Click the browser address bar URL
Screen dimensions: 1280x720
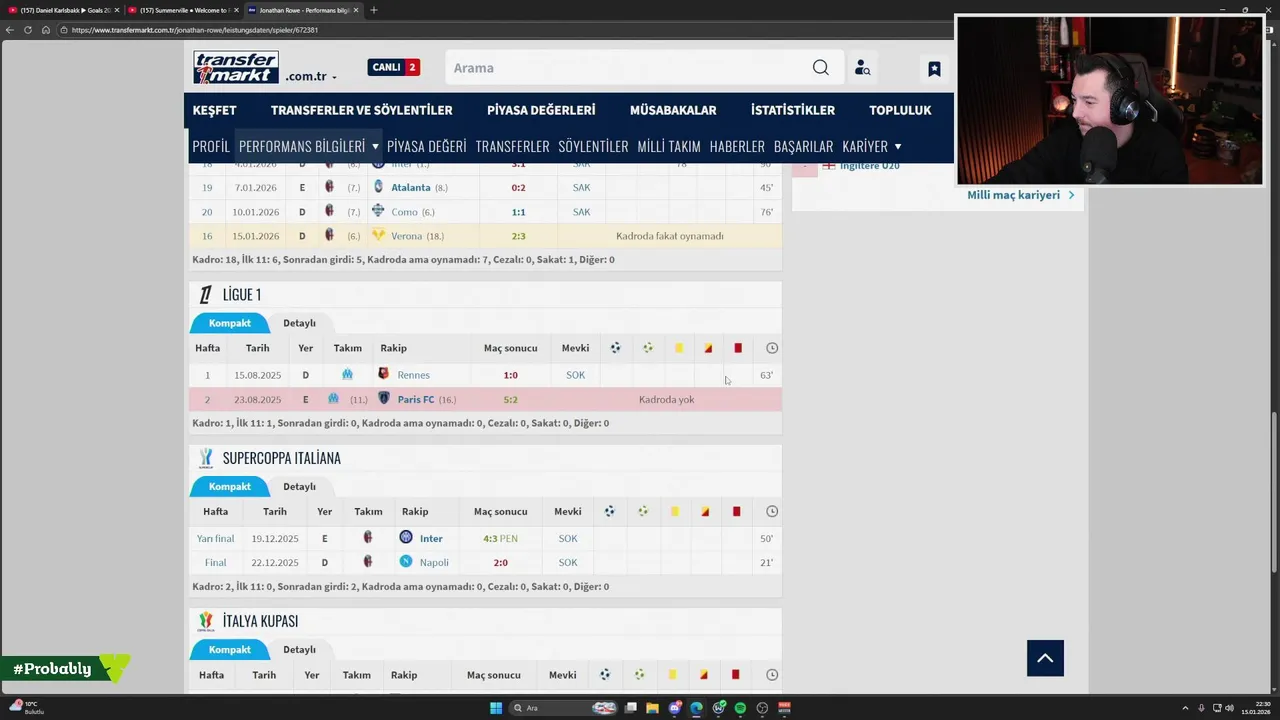(195, 30)
